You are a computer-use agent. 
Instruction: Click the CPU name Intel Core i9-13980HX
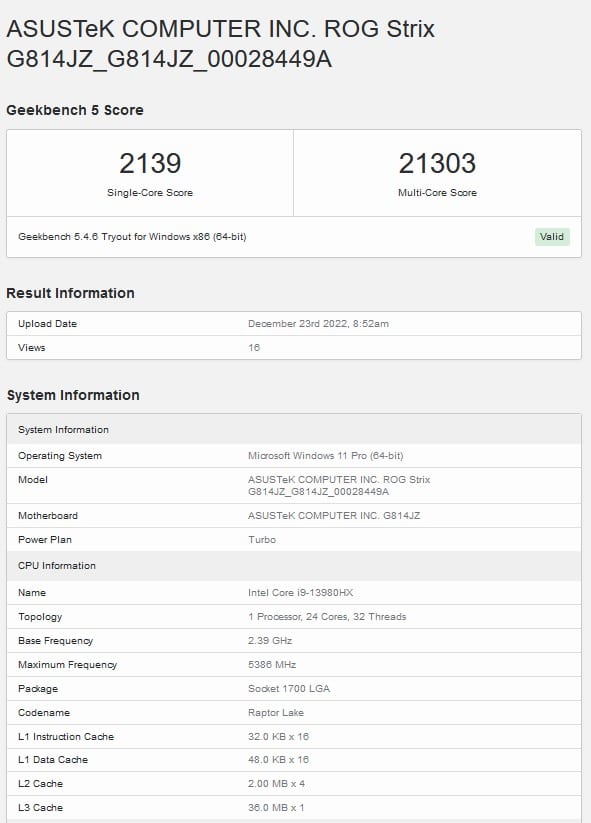pos(301,593)
